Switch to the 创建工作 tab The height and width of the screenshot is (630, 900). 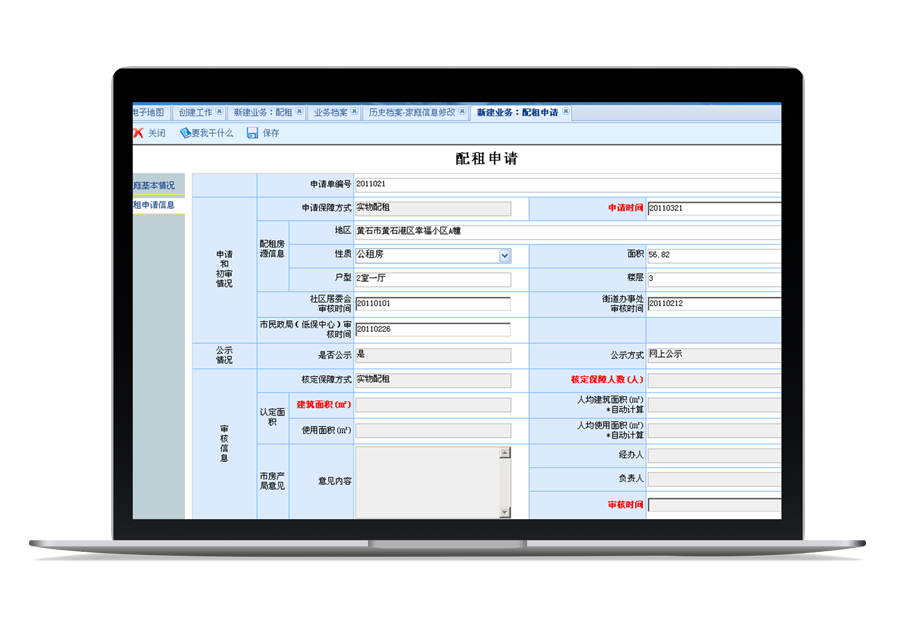click(195, 113)
